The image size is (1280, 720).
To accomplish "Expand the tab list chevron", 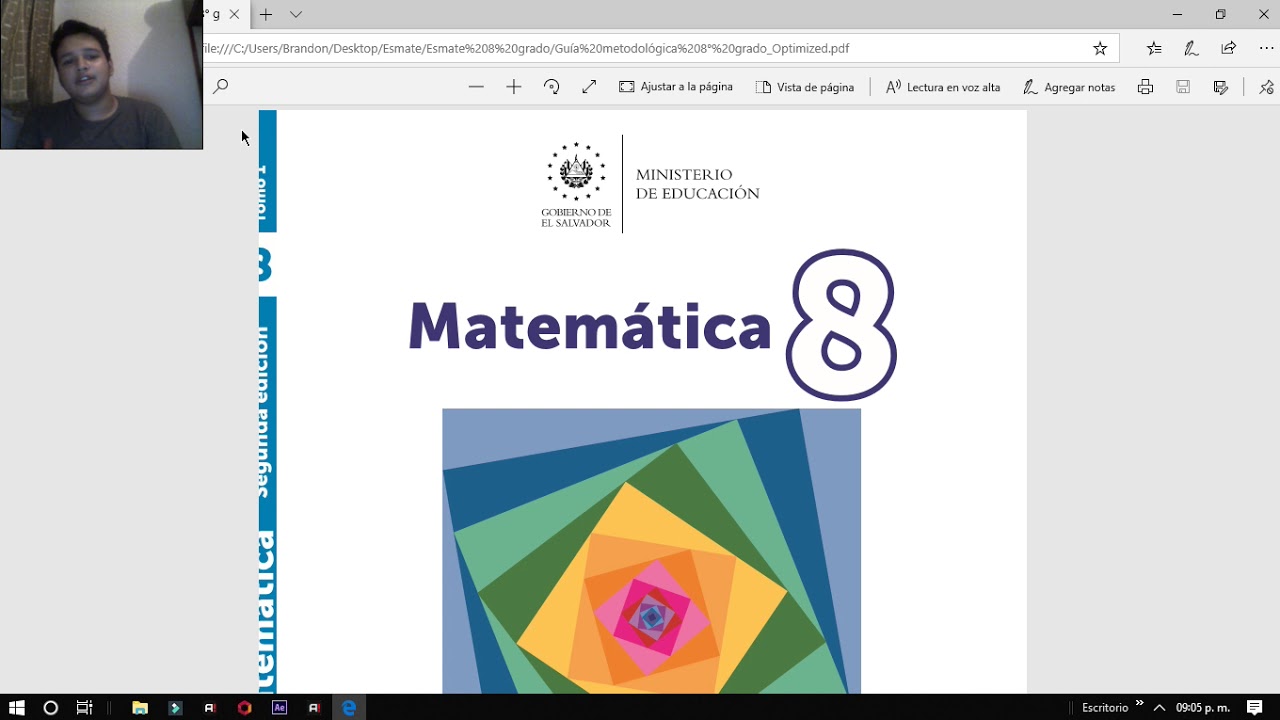I will coord(296,15).
